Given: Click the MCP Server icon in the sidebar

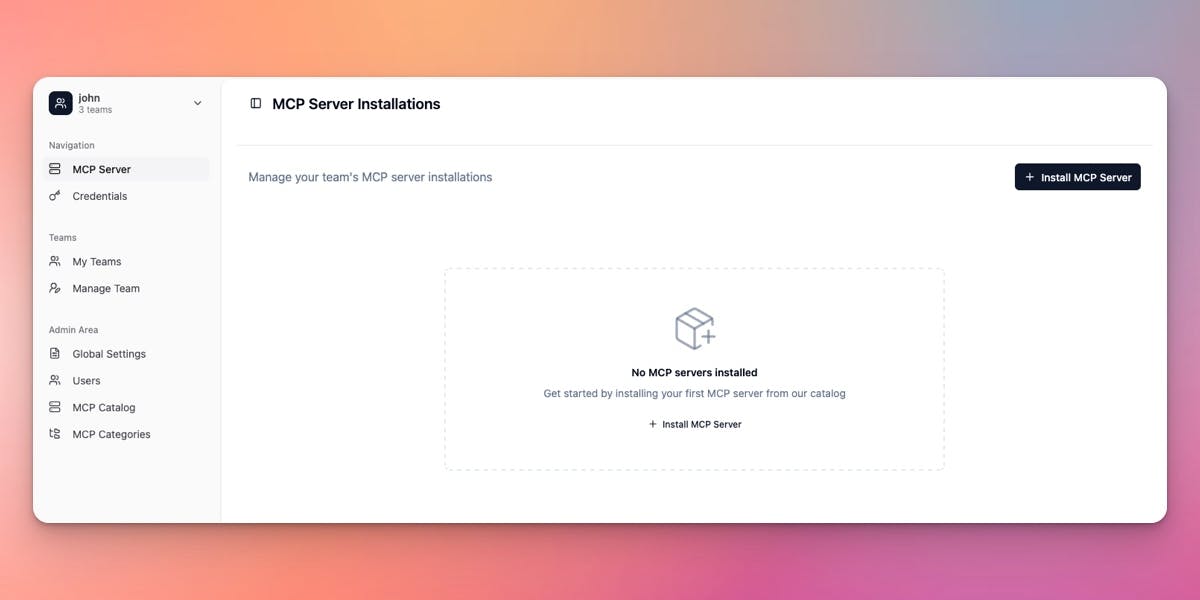Looking at the screenshot, I should [x=54, y=168].
